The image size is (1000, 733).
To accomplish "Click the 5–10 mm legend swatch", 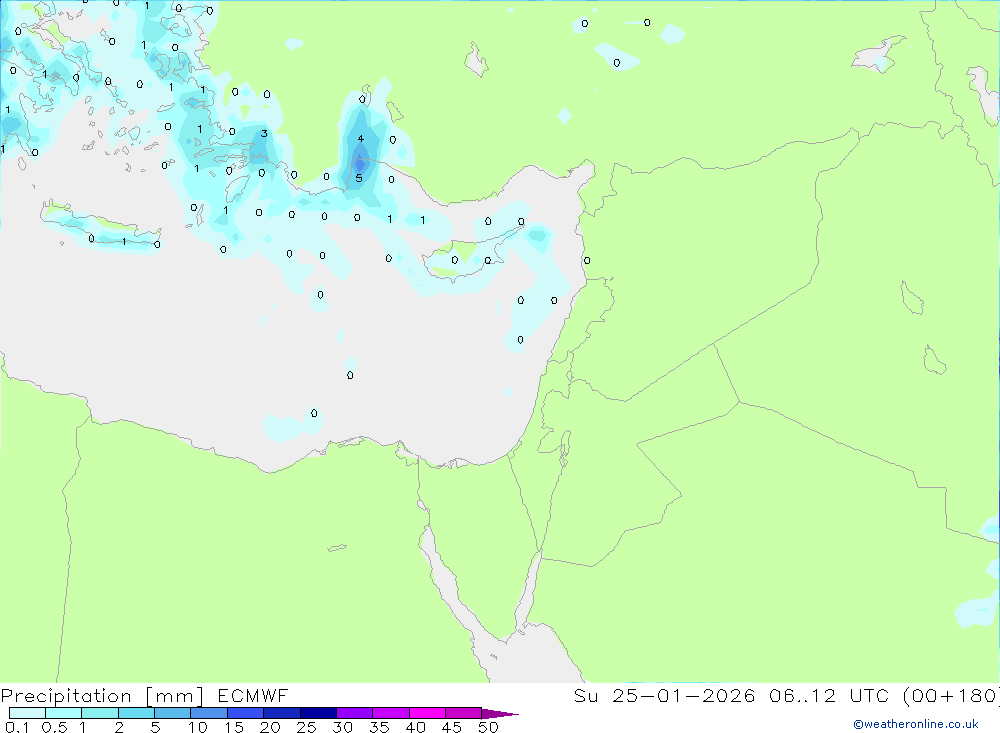I will click(173, 713).
